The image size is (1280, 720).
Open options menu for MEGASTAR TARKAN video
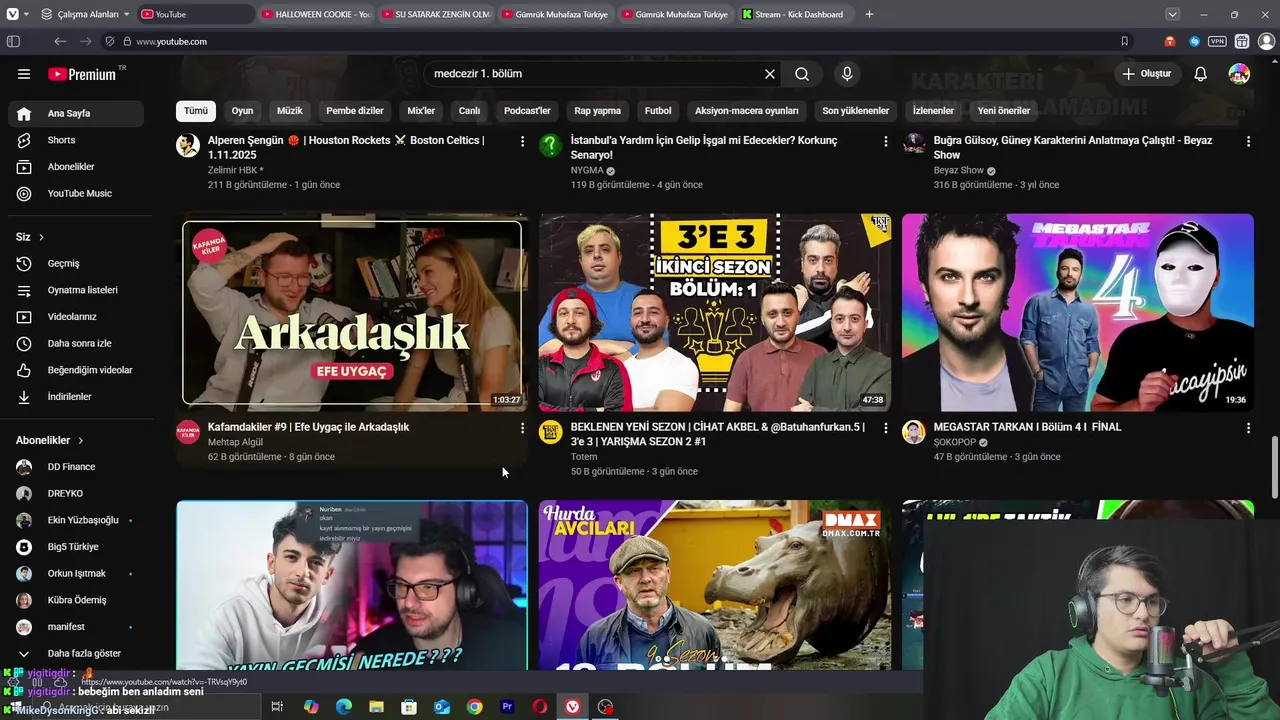coord(1248,428)
